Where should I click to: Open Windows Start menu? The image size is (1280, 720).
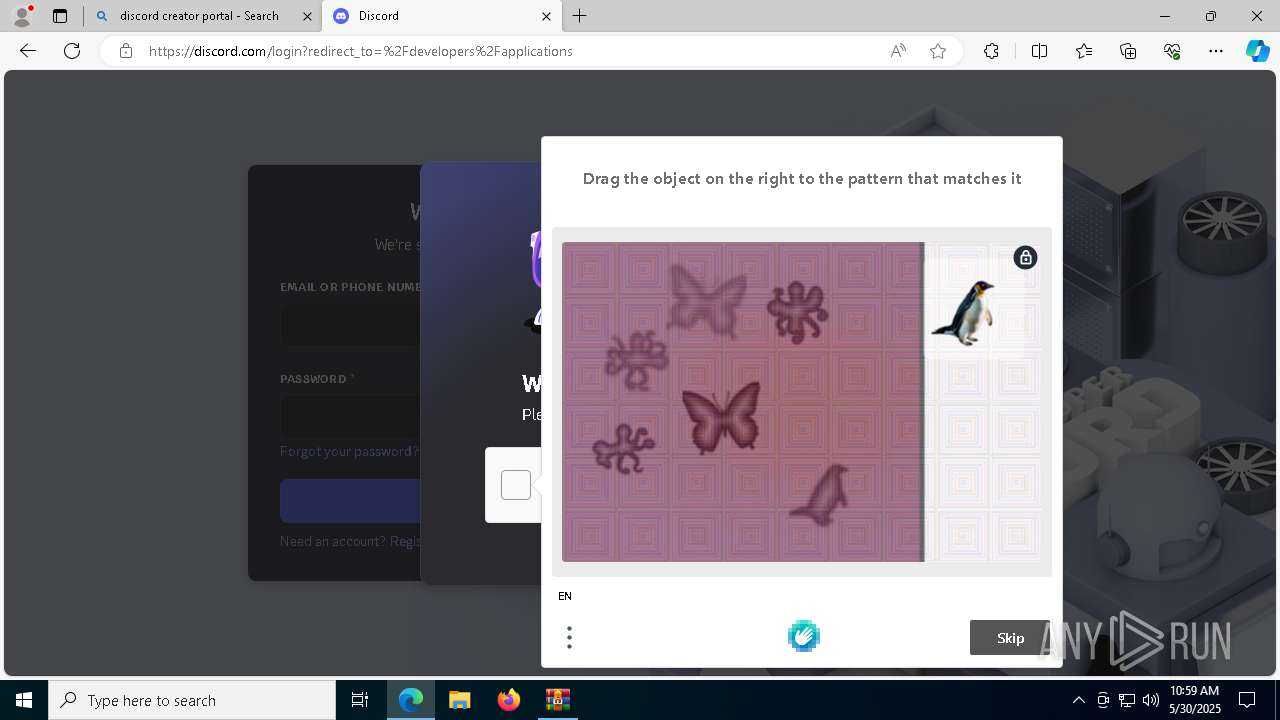coord(24,700)
